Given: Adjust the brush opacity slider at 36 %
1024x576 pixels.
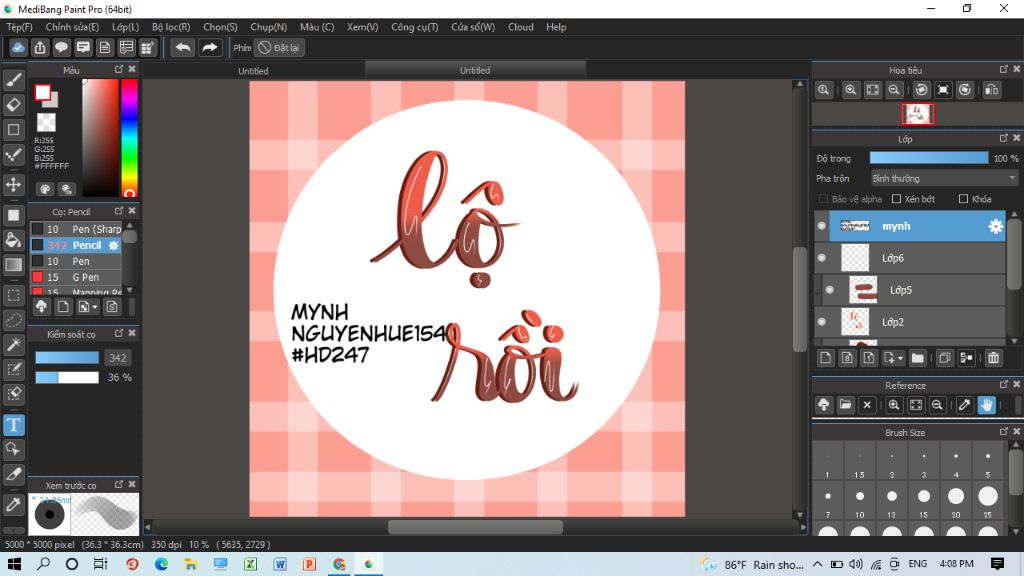Looking at the screenshot, I should coord(67,377).
